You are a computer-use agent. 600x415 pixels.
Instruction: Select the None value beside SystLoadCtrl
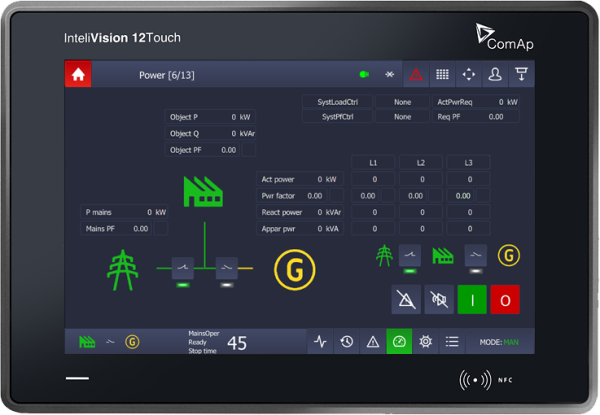click(x=403, y=102)
